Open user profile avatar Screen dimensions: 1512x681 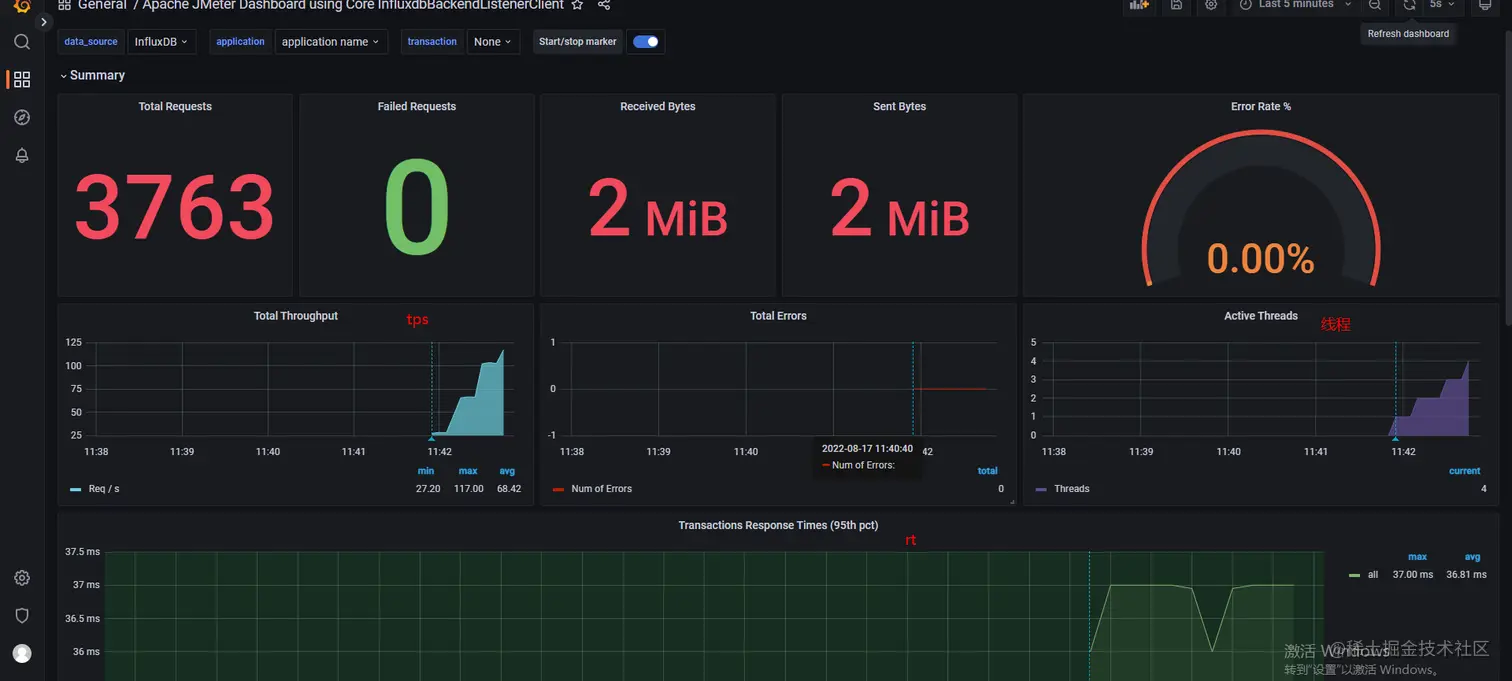[22, 653]
